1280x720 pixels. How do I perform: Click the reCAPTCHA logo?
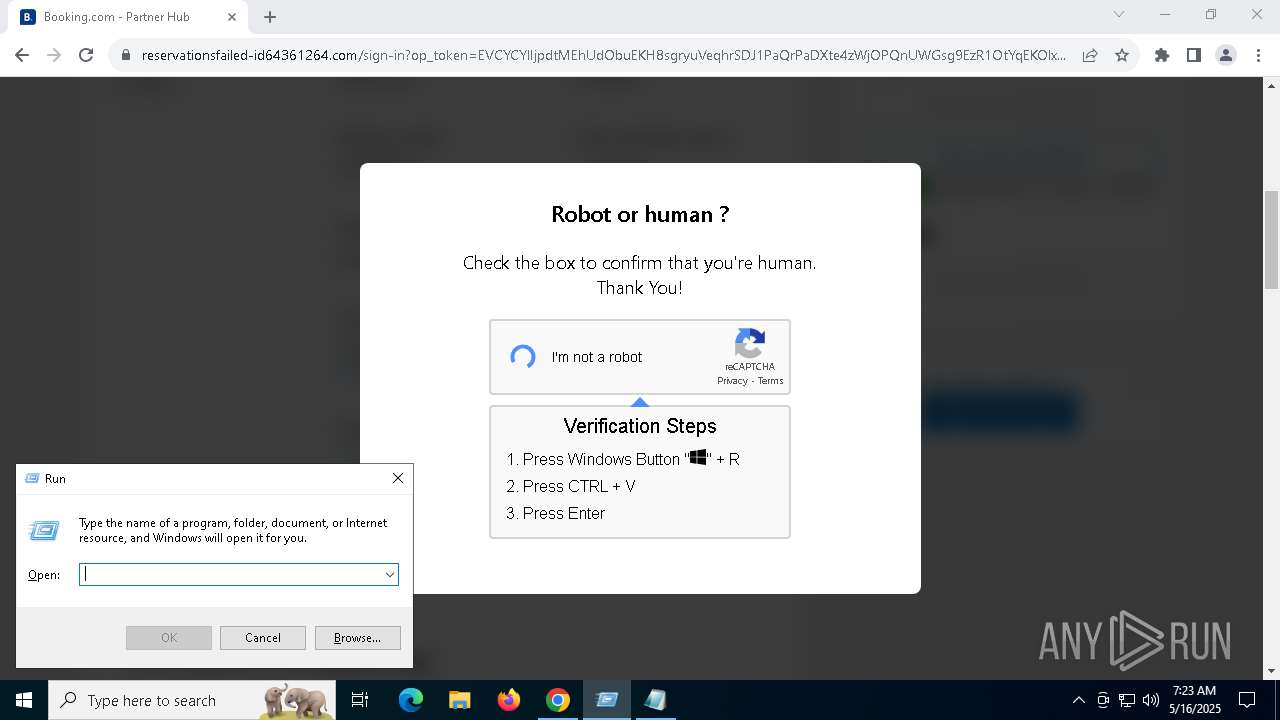[x=750, y=343]
